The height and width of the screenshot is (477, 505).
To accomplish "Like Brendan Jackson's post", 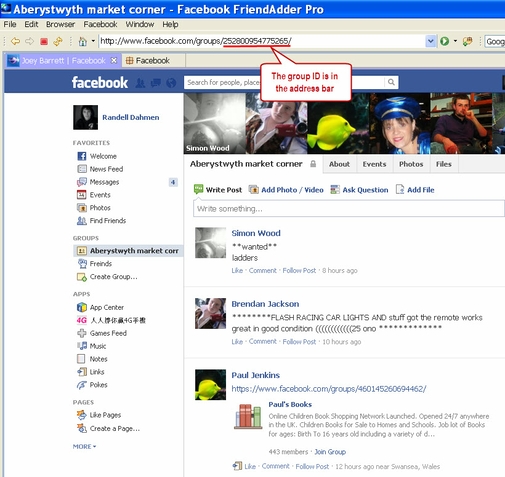I will [x=237, y=342].
